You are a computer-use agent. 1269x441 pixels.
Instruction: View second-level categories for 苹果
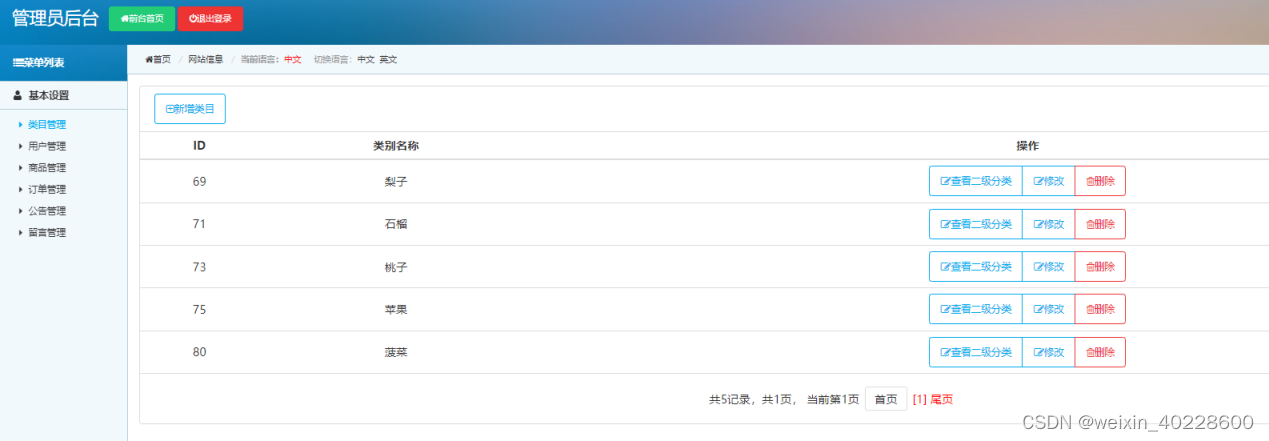(x=976, y=310)
